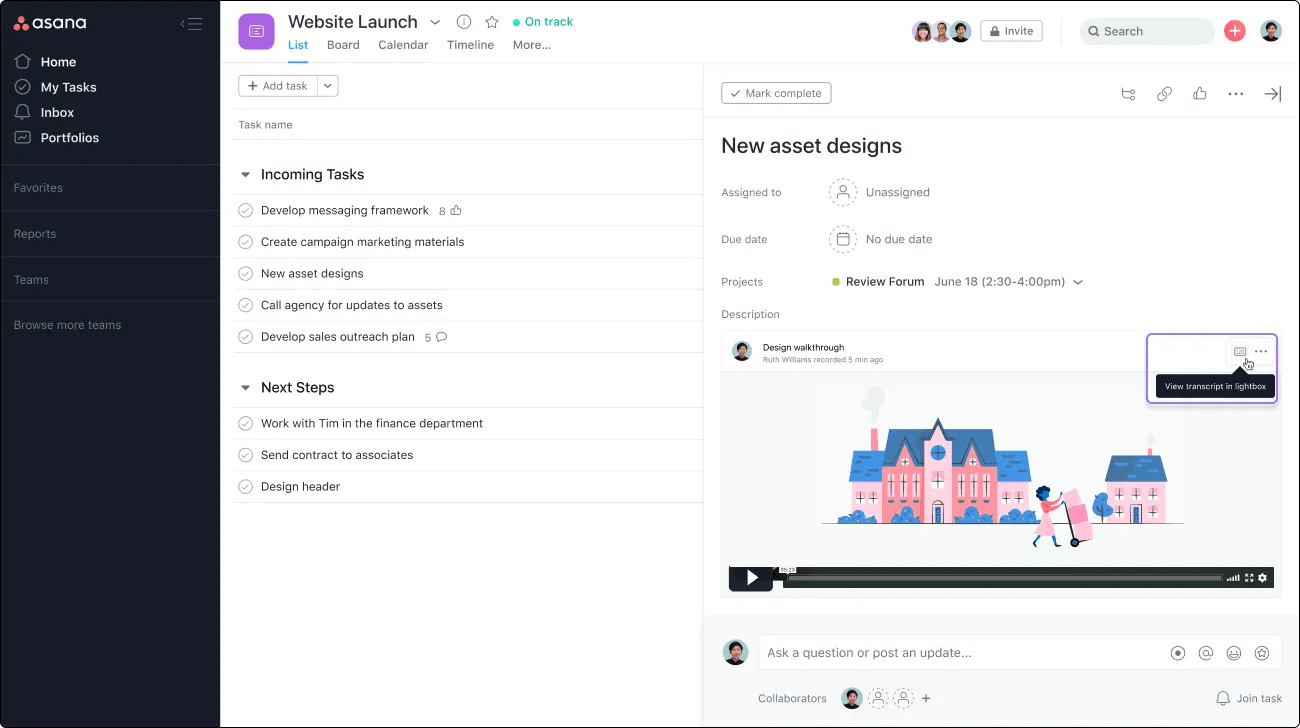Toggle completion circle for 'Send contract to associates'
This screenshot has height=728, width=1300.
(245, 455)
